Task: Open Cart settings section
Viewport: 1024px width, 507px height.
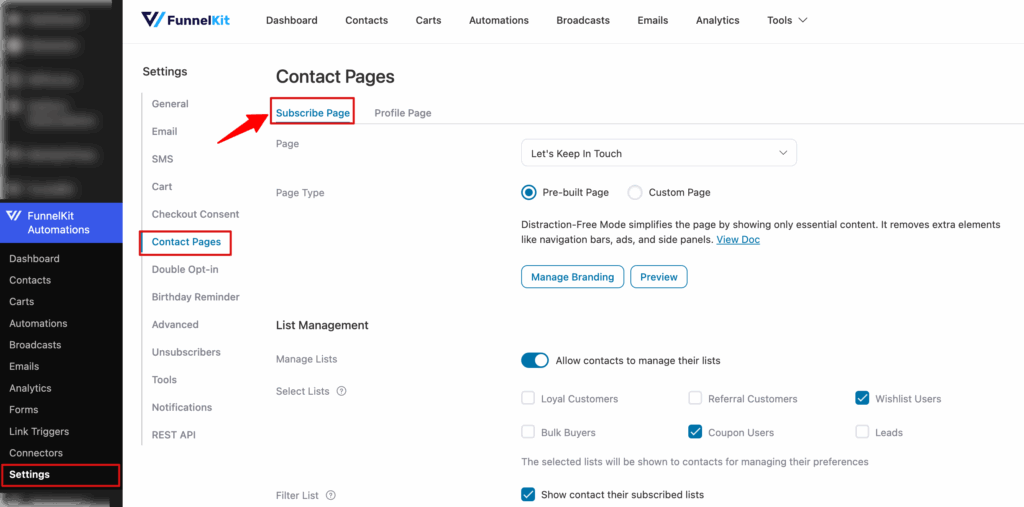Action: point(162,186)
